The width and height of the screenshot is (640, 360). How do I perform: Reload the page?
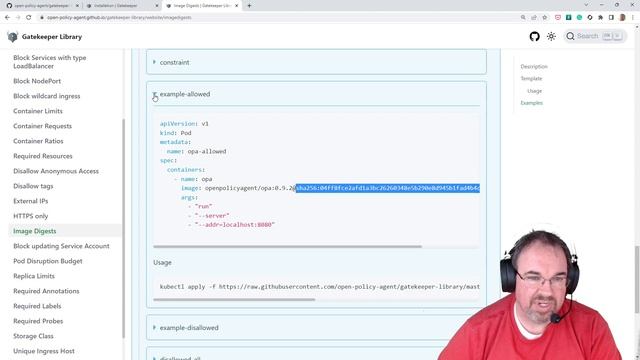point(29,18)
